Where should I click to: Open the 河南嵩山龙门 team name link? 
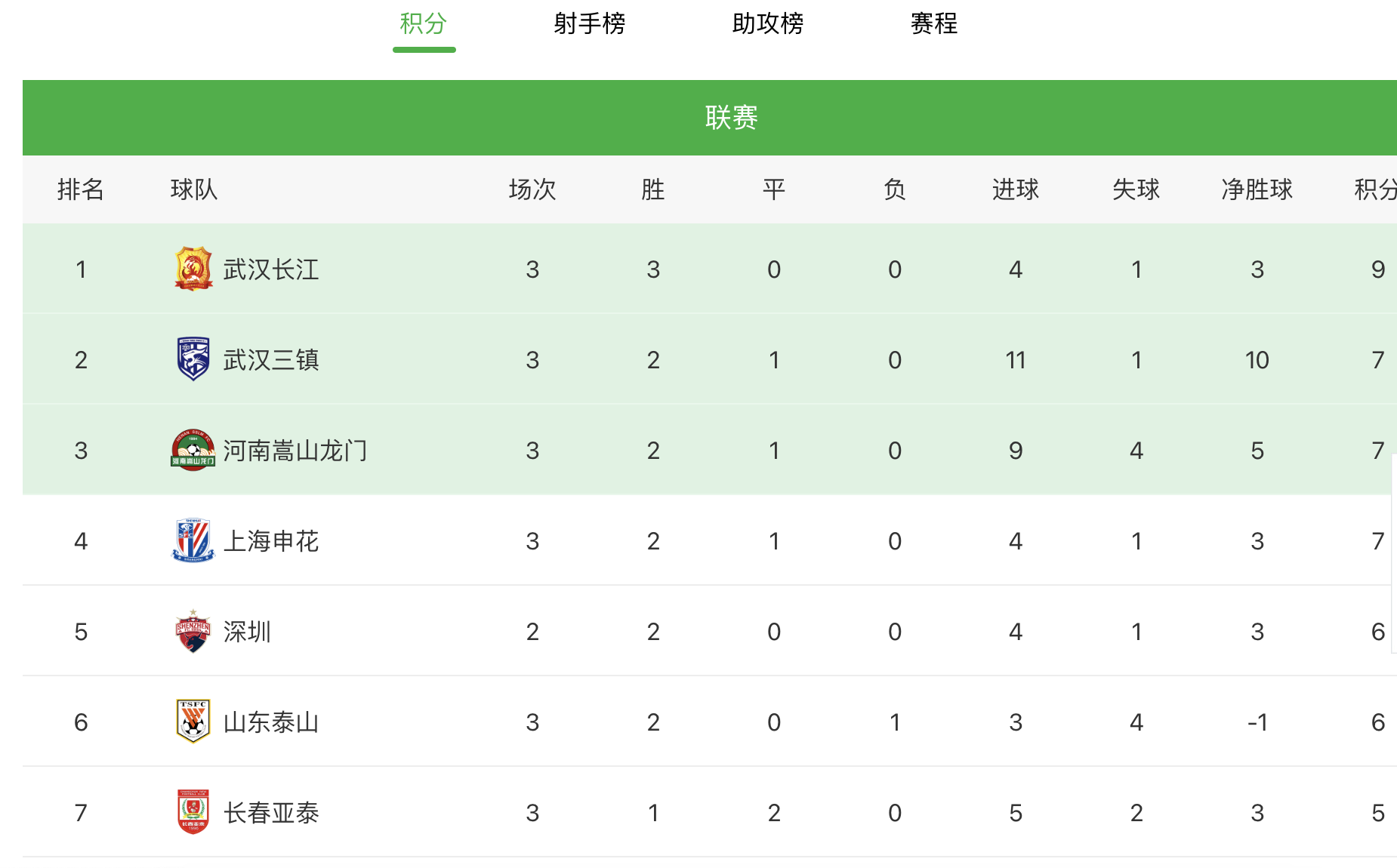pyautogui.click(x=295, y=451)
